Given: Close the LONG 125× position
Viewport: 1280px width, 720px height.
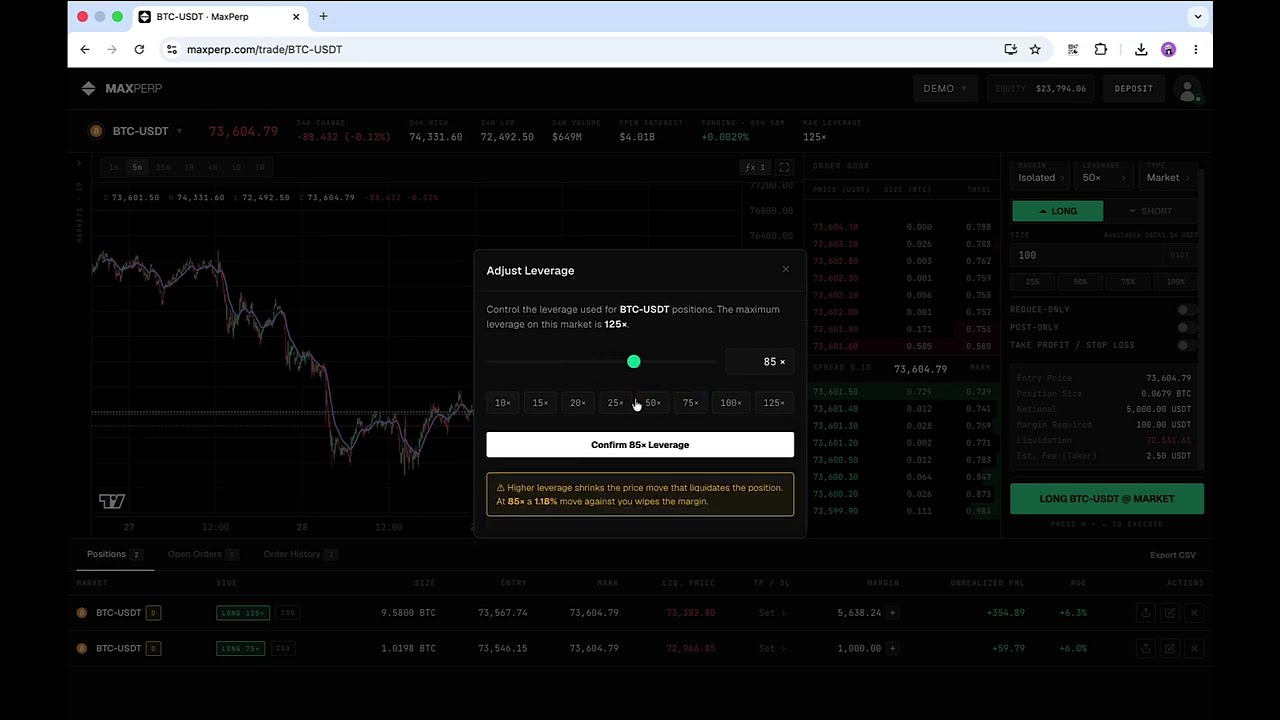Looking at the screenshot, I should click(1194, 613).
